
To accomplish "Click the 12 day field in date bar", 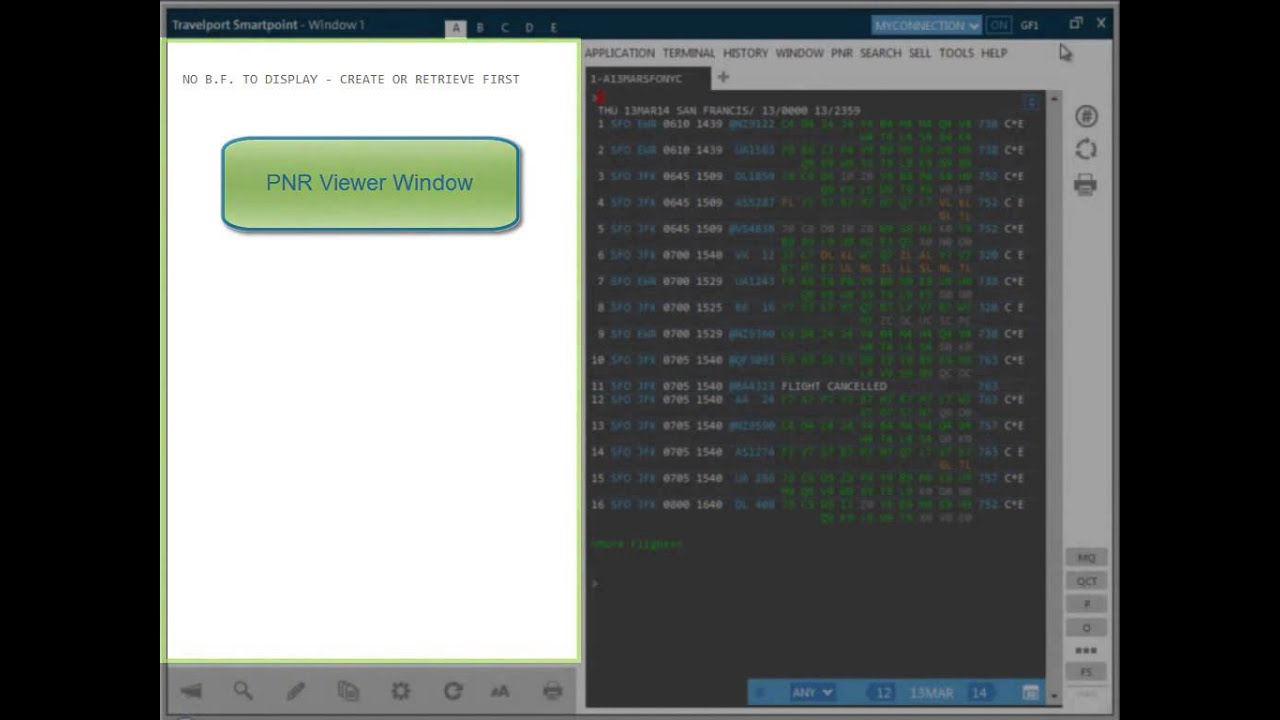I will (x=883, y=692).
